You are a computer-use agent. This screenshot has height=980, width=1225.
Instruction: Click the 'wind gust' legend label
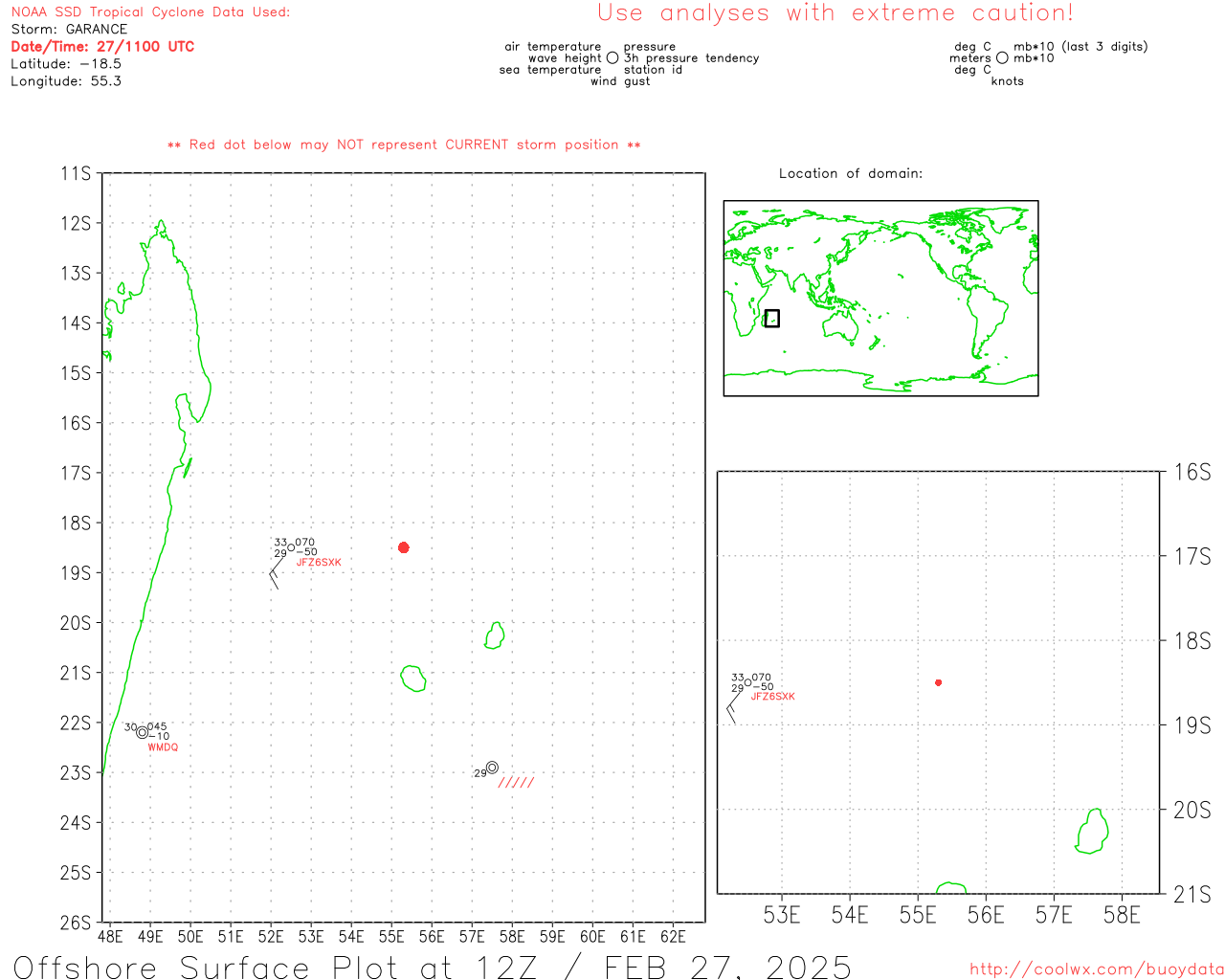pyautogui.click(x=620, y=81)
